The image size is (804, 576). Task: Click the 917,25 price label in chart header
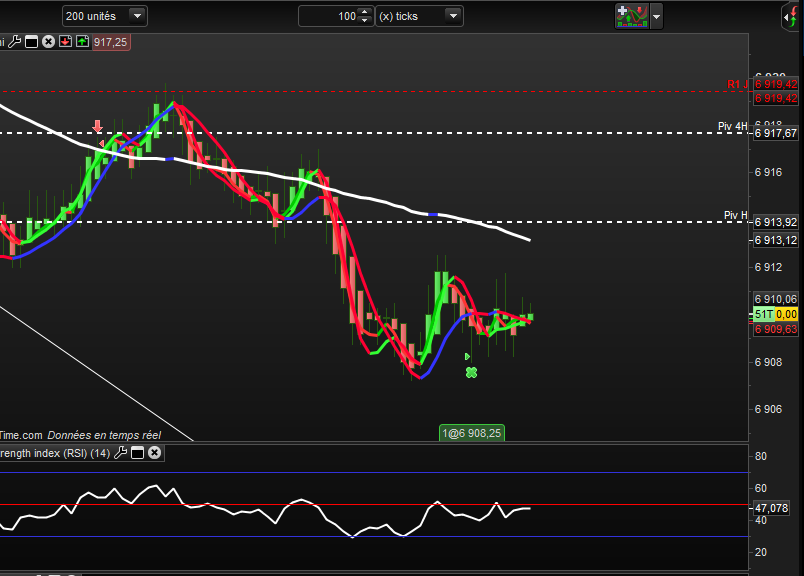(111, 42)
